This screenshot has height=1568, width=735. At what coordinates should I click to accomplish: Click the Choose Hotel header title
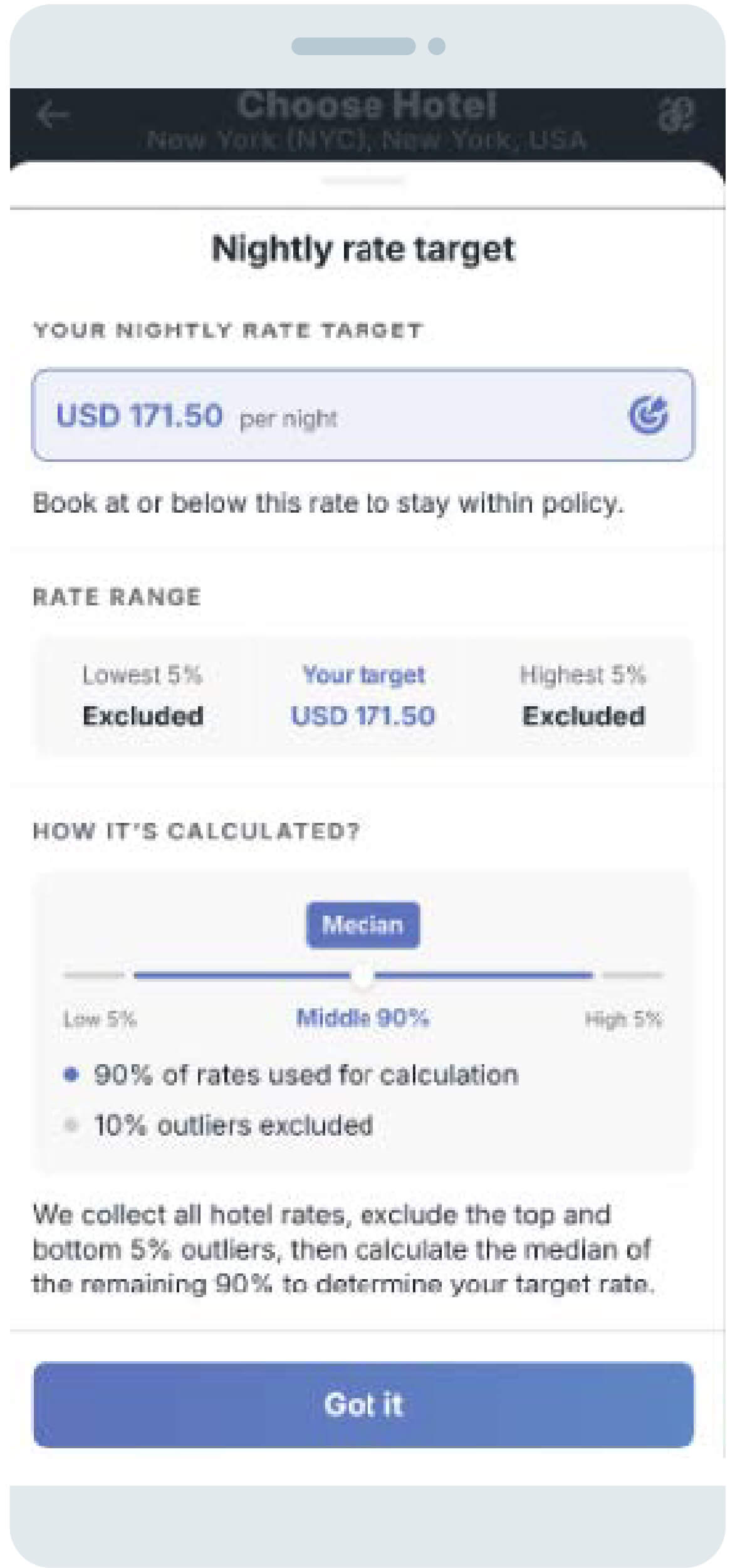click(x=367, y=105)
